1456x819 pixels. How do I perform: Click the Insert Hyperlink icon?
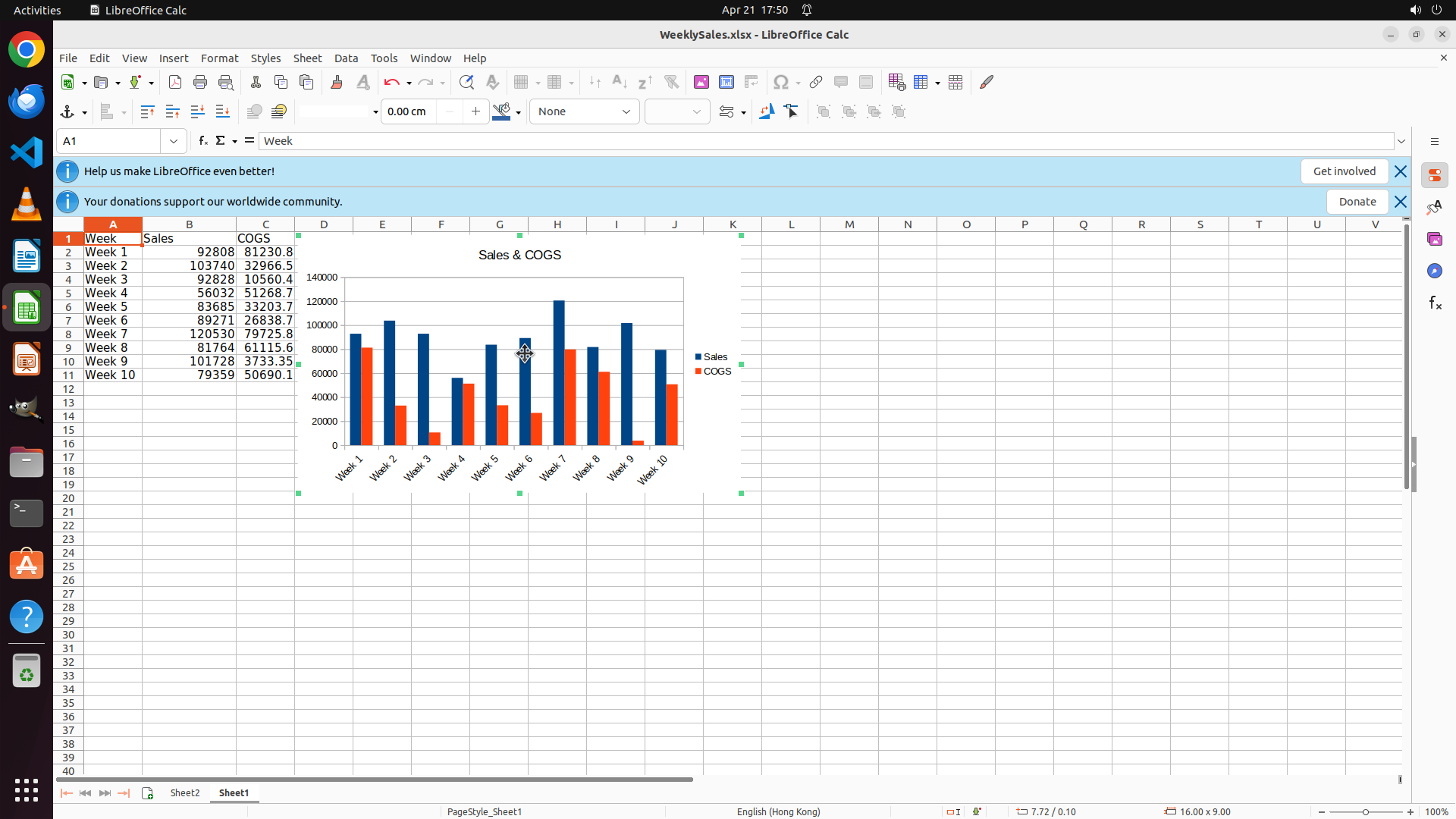[816, 82]
